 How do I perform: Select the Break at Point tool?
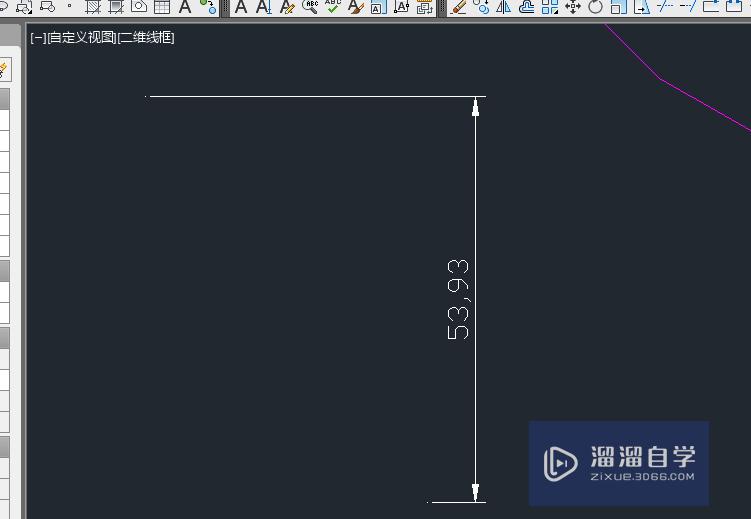pos(711,6)
